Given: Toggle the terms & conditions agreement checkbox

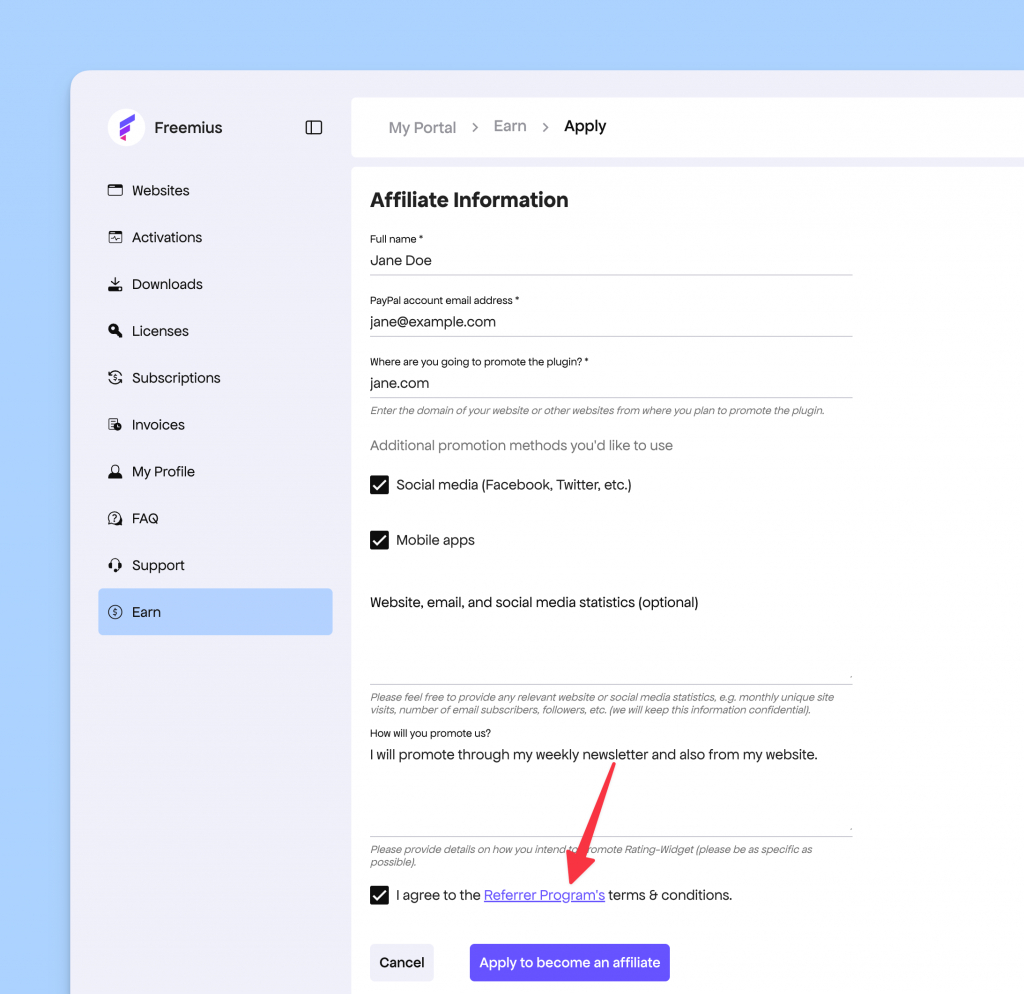Looking at the screenshot, I should pos(379,895).
